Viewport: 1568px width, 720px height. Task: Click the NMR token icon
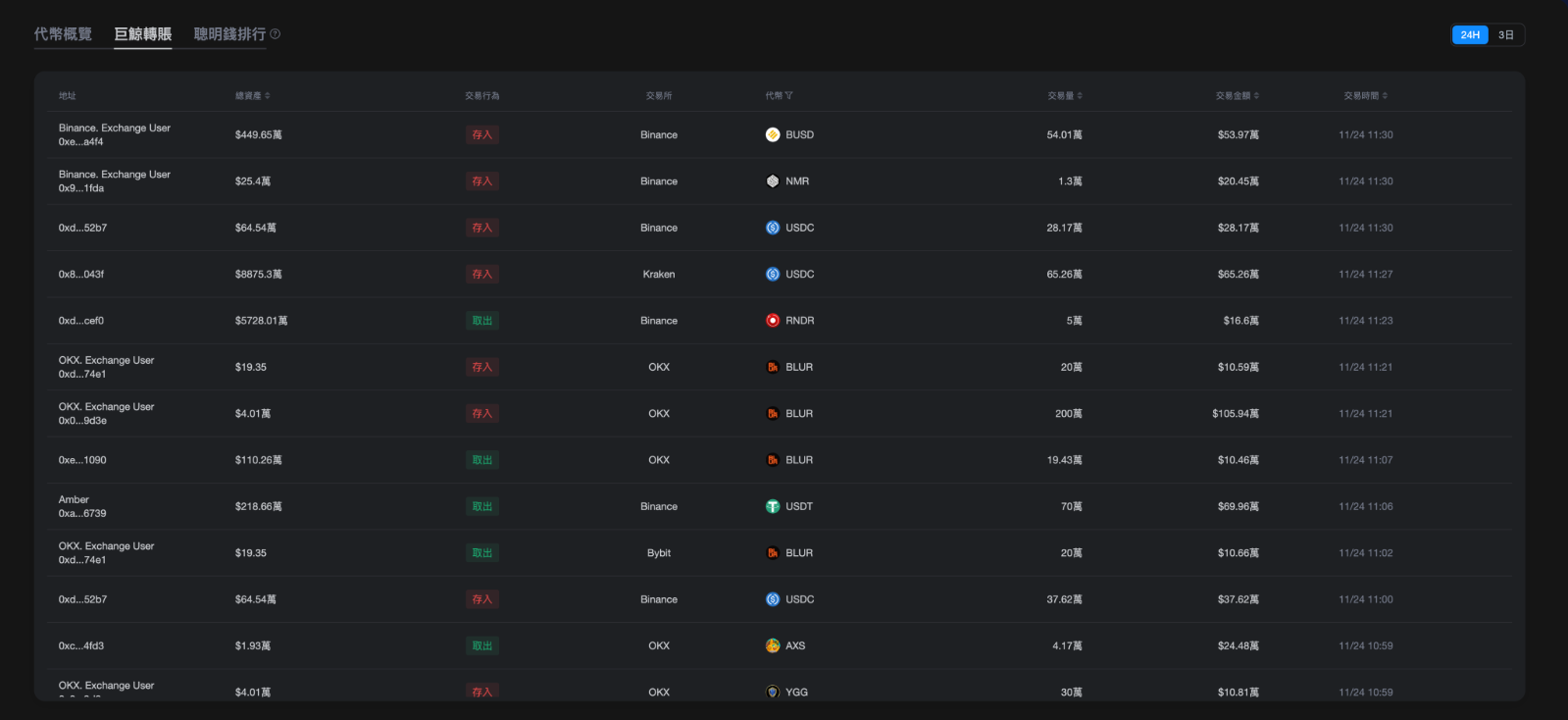pos(773,181)
